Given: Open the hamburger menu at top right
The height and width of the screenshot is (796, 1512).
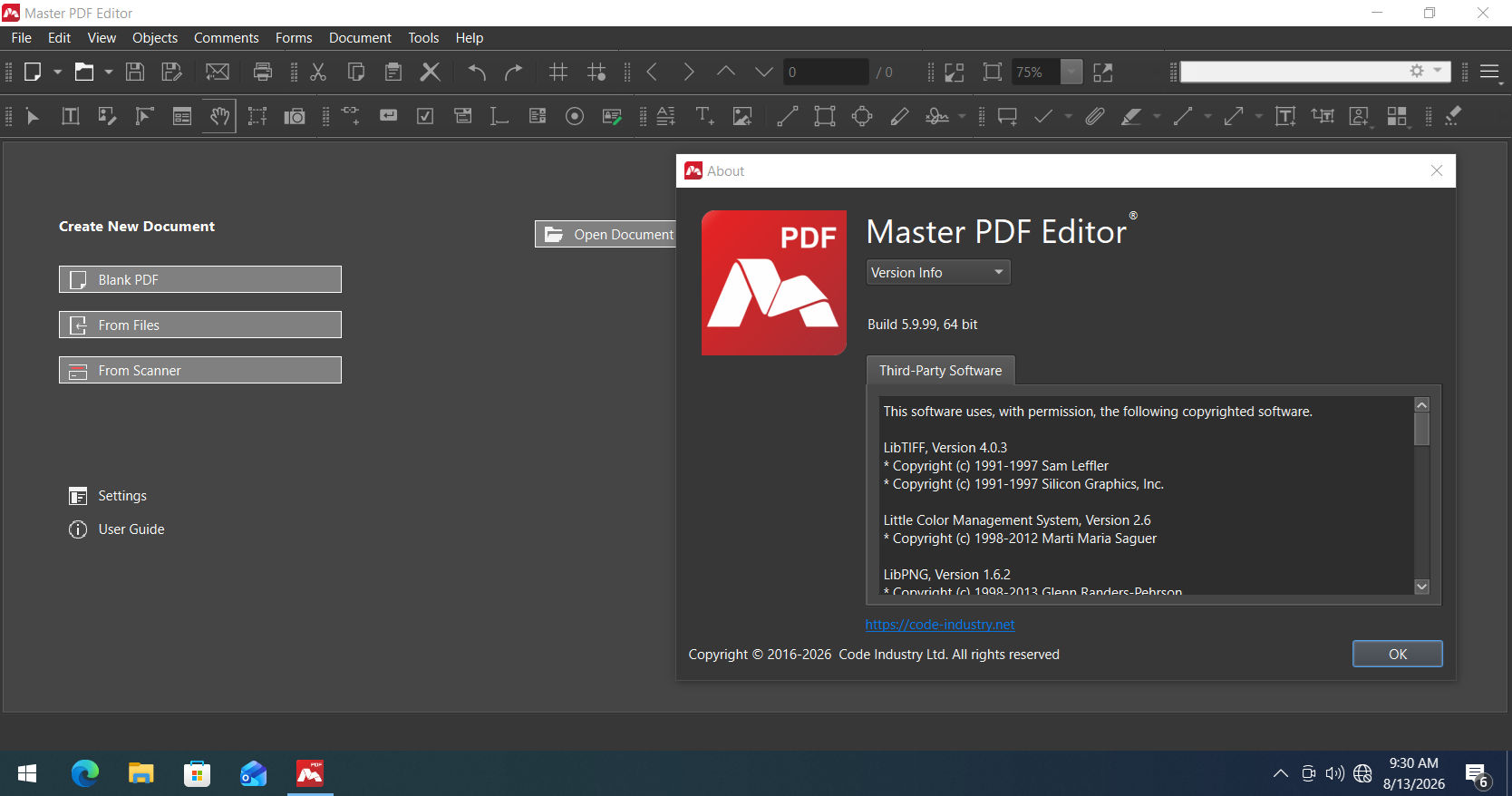Looking at the screenshot, I should 1490,72.
